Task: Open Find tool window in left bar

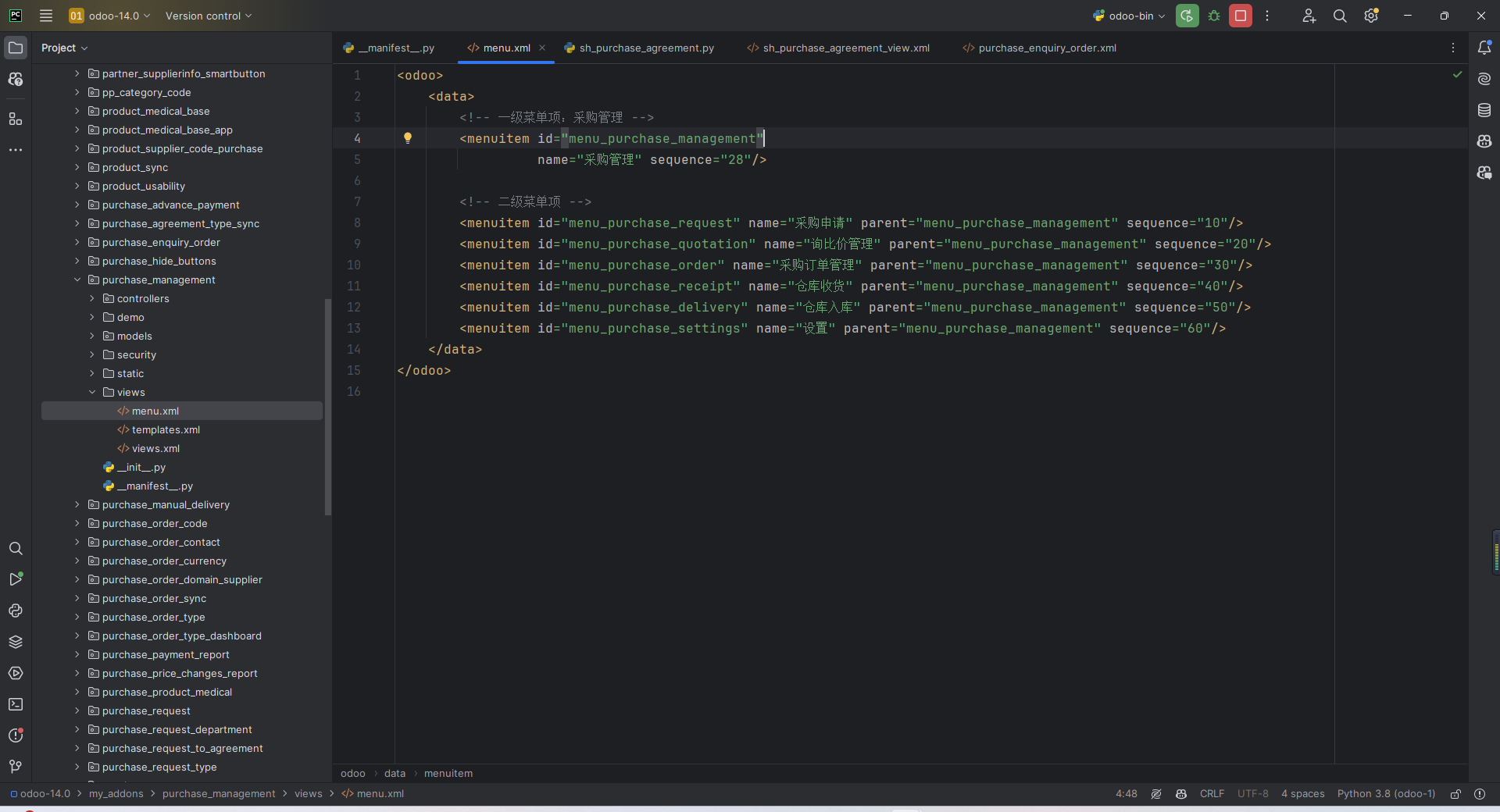Action: (16, 548)
